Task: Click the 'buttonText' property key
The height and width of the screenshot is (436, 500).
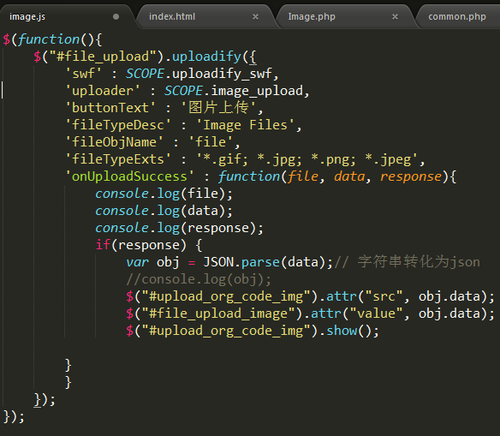Action: [x=111, y=108]
